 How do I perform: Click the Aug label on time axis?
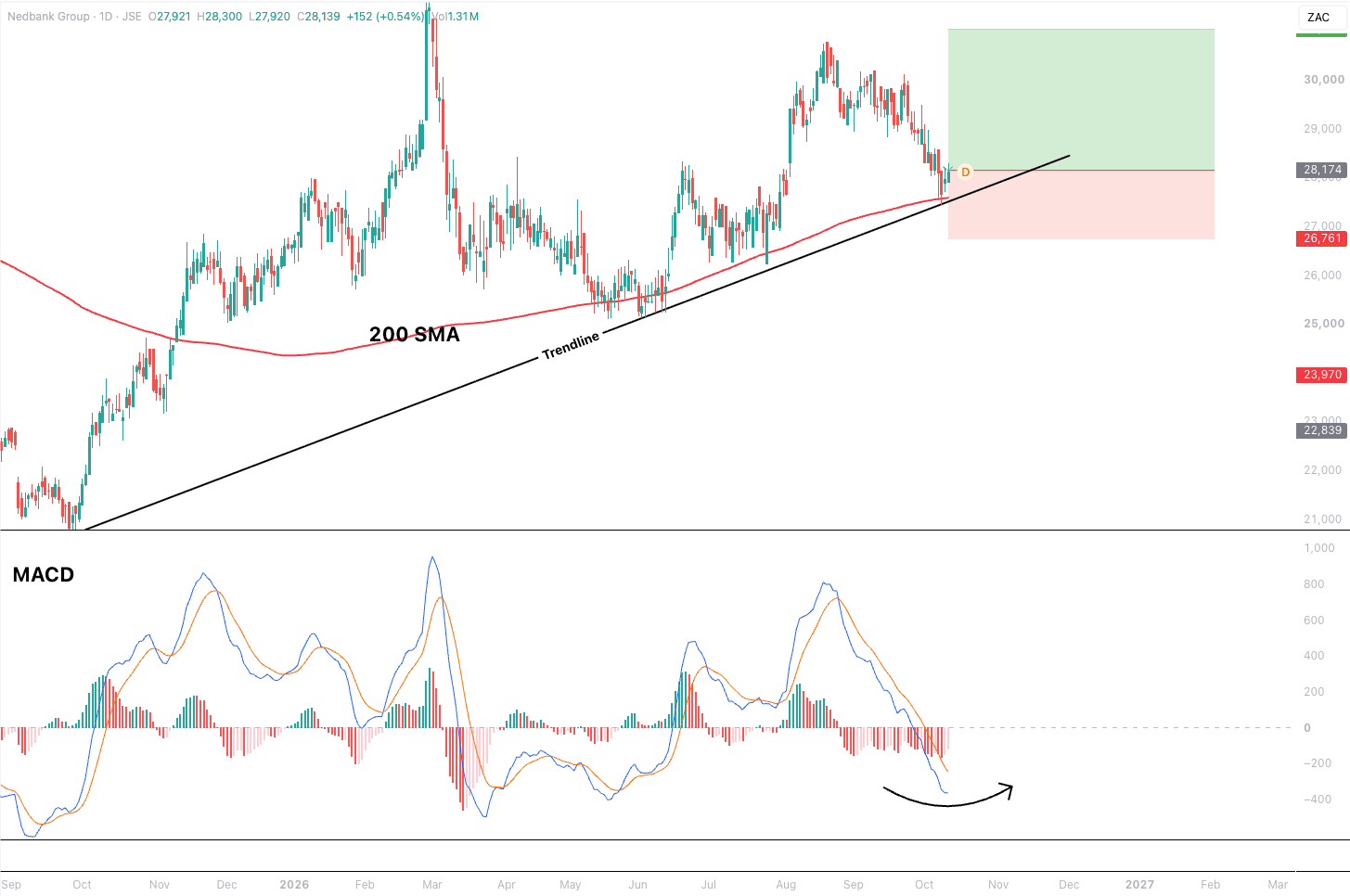pos(786,885)
